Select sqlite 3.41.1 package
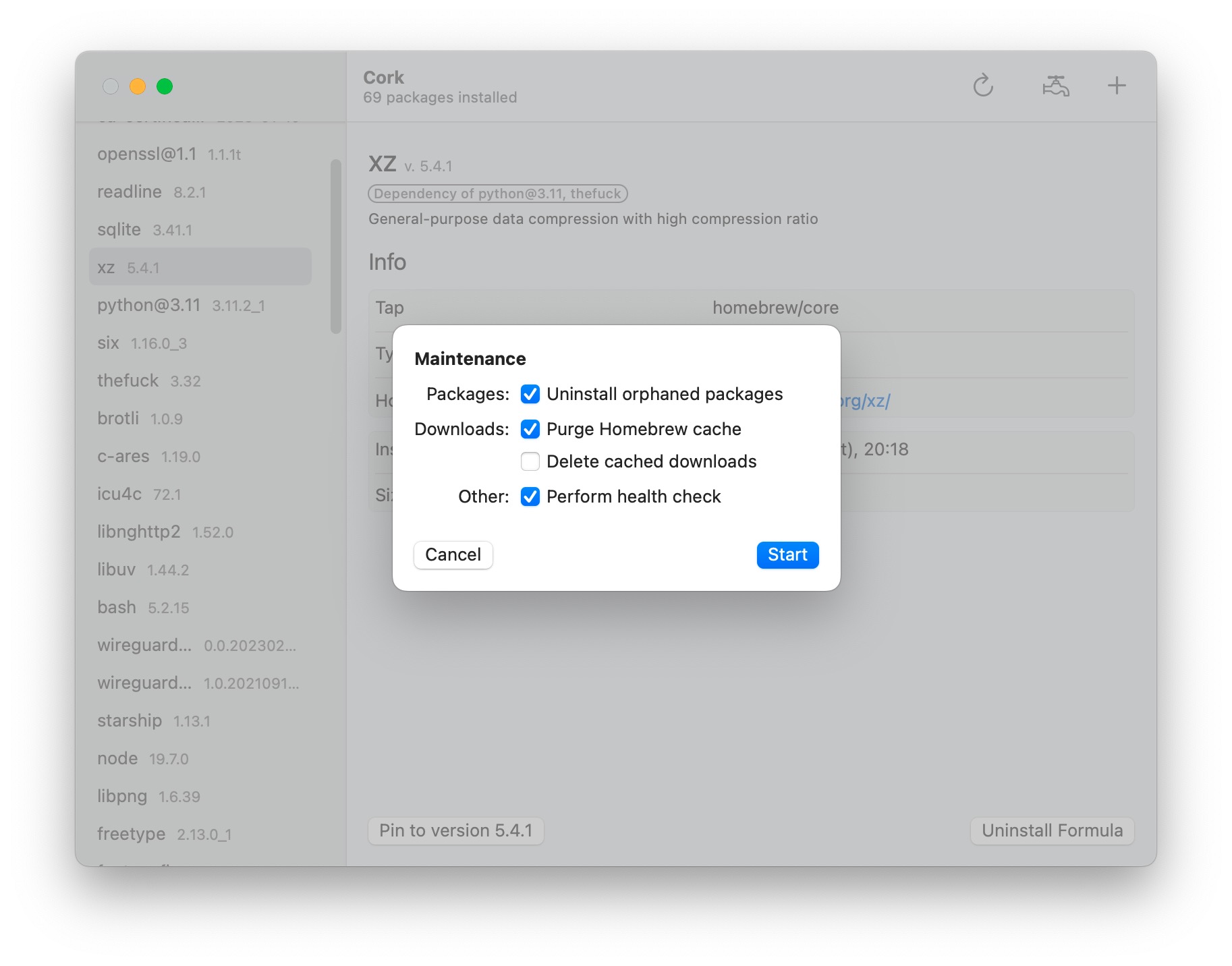Screen dimensions: 1232x966 [200, 230]
